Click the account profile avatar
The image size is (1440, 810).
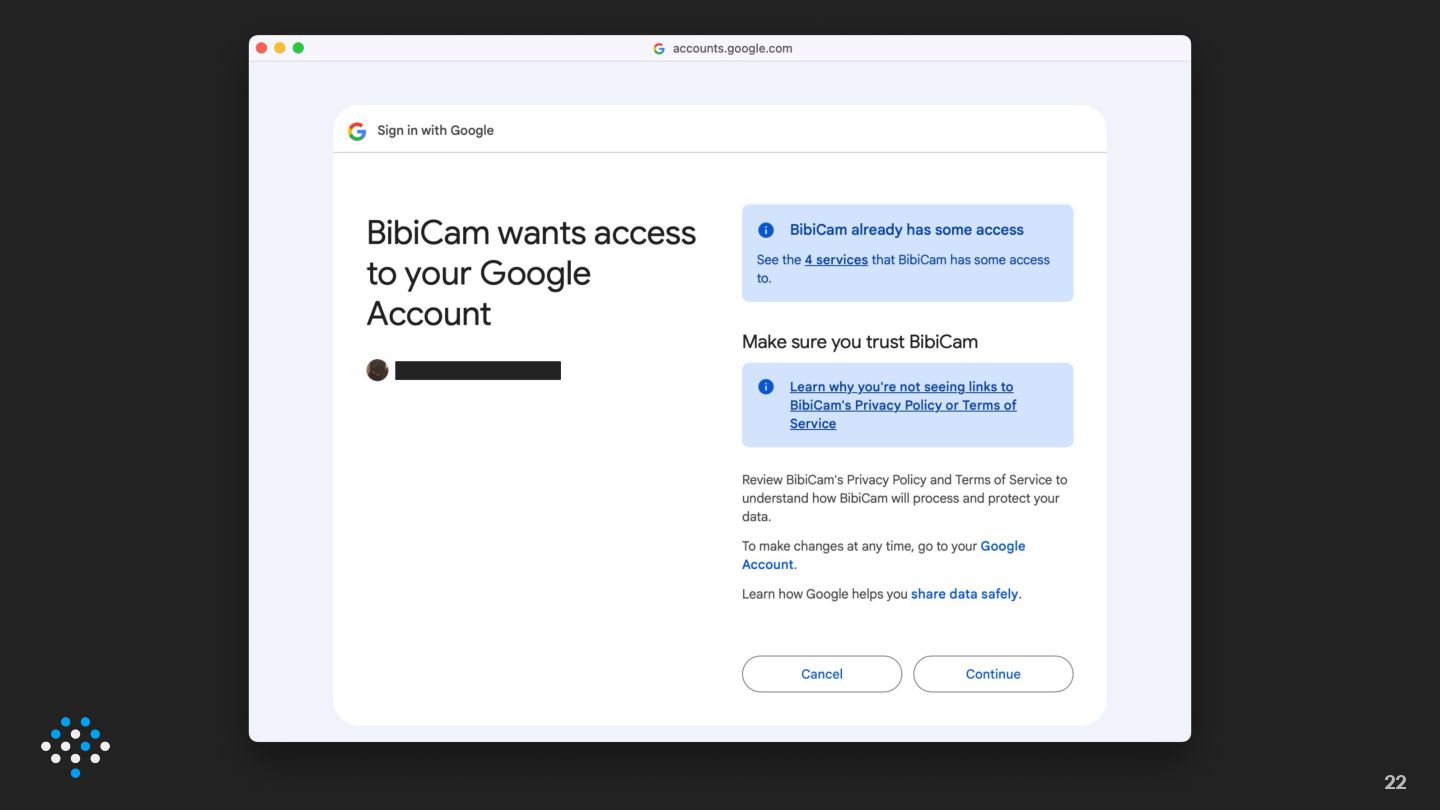pos(377,370)
